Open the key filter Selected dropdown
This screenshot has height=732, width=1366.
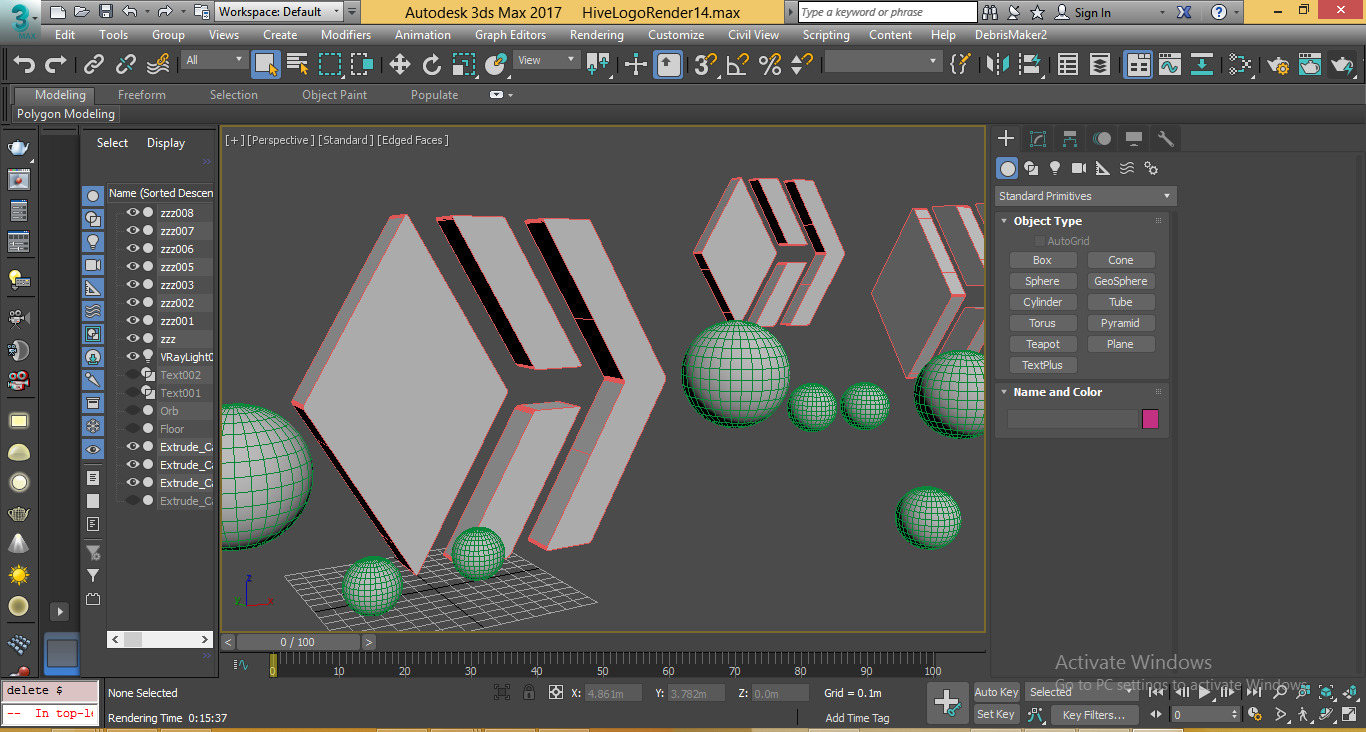pos(1081,692)
